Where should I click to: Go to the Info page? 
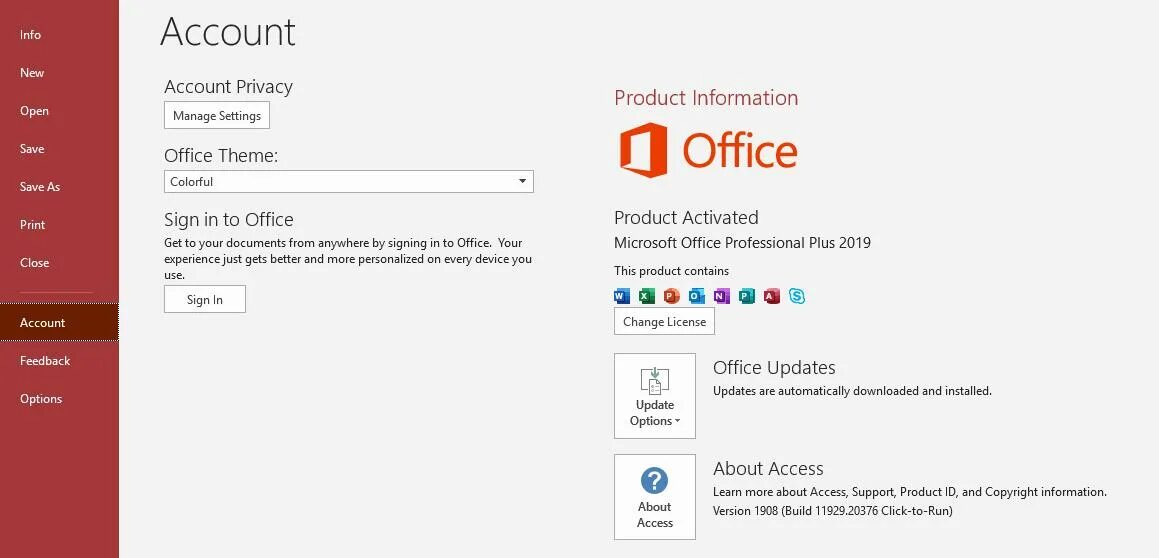tap(31, 35)
